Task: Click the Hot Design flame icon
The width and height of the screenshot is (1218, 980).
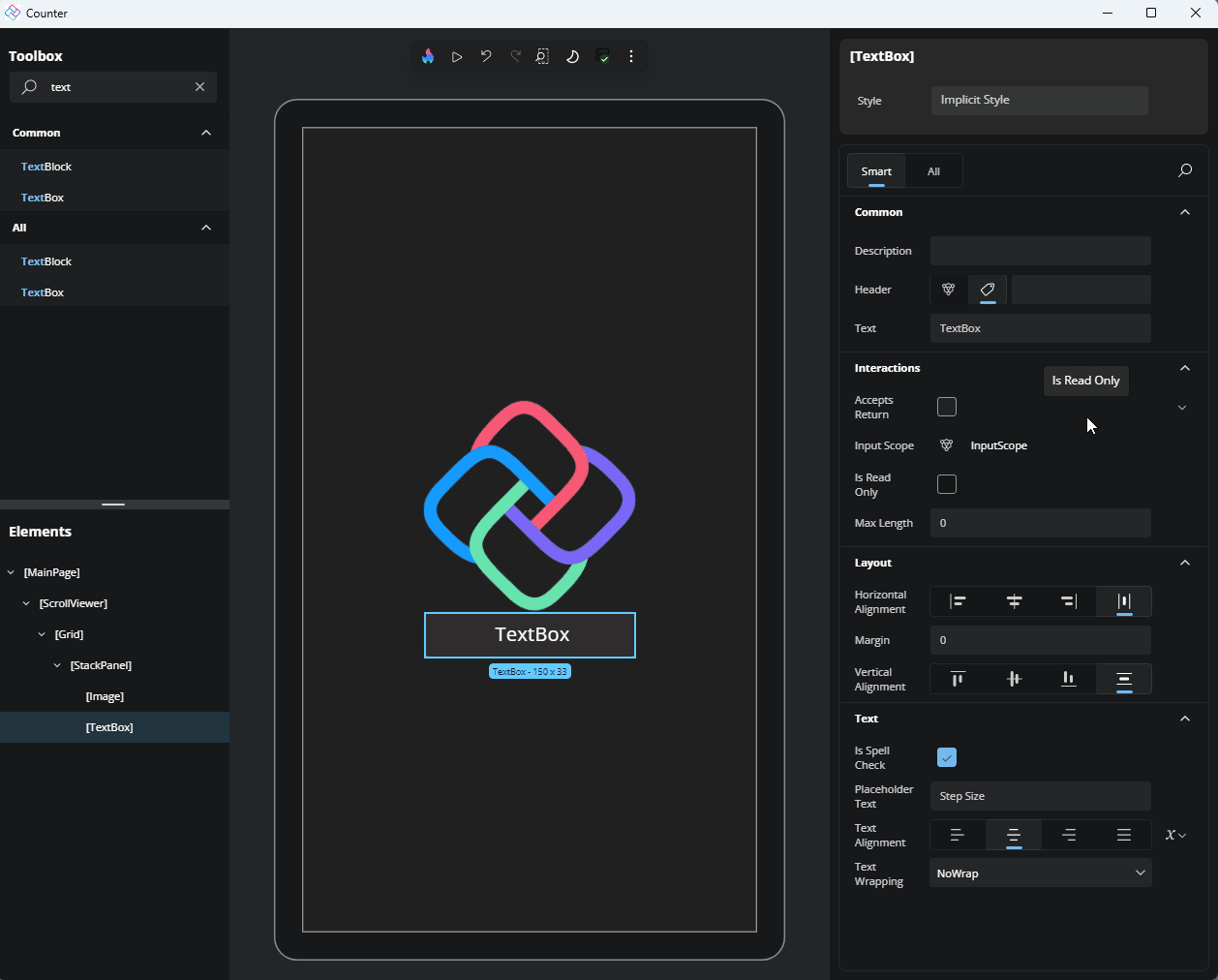Action: tap(428, 56)
